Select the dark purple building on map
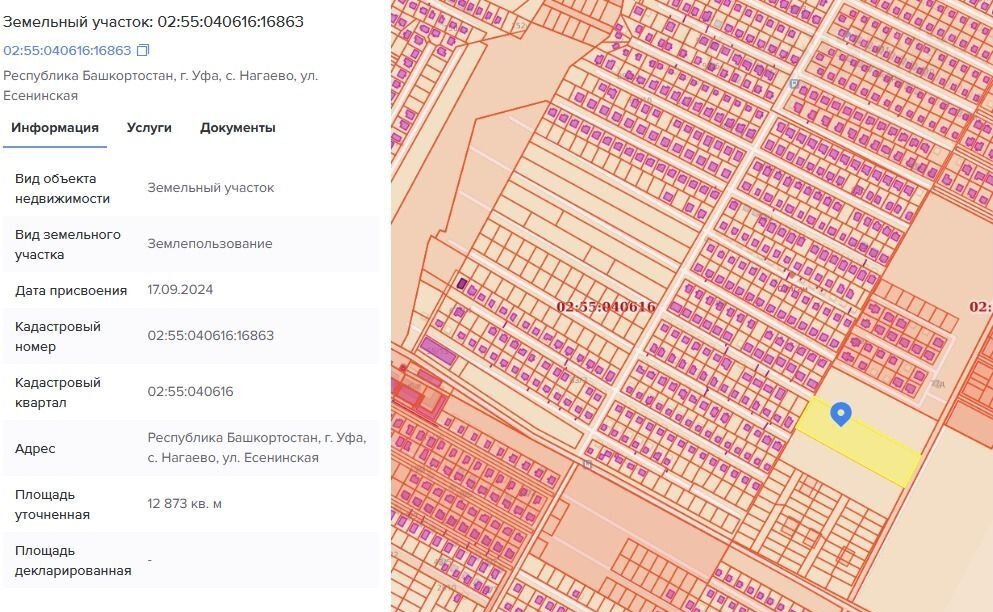 coord(461,284)
